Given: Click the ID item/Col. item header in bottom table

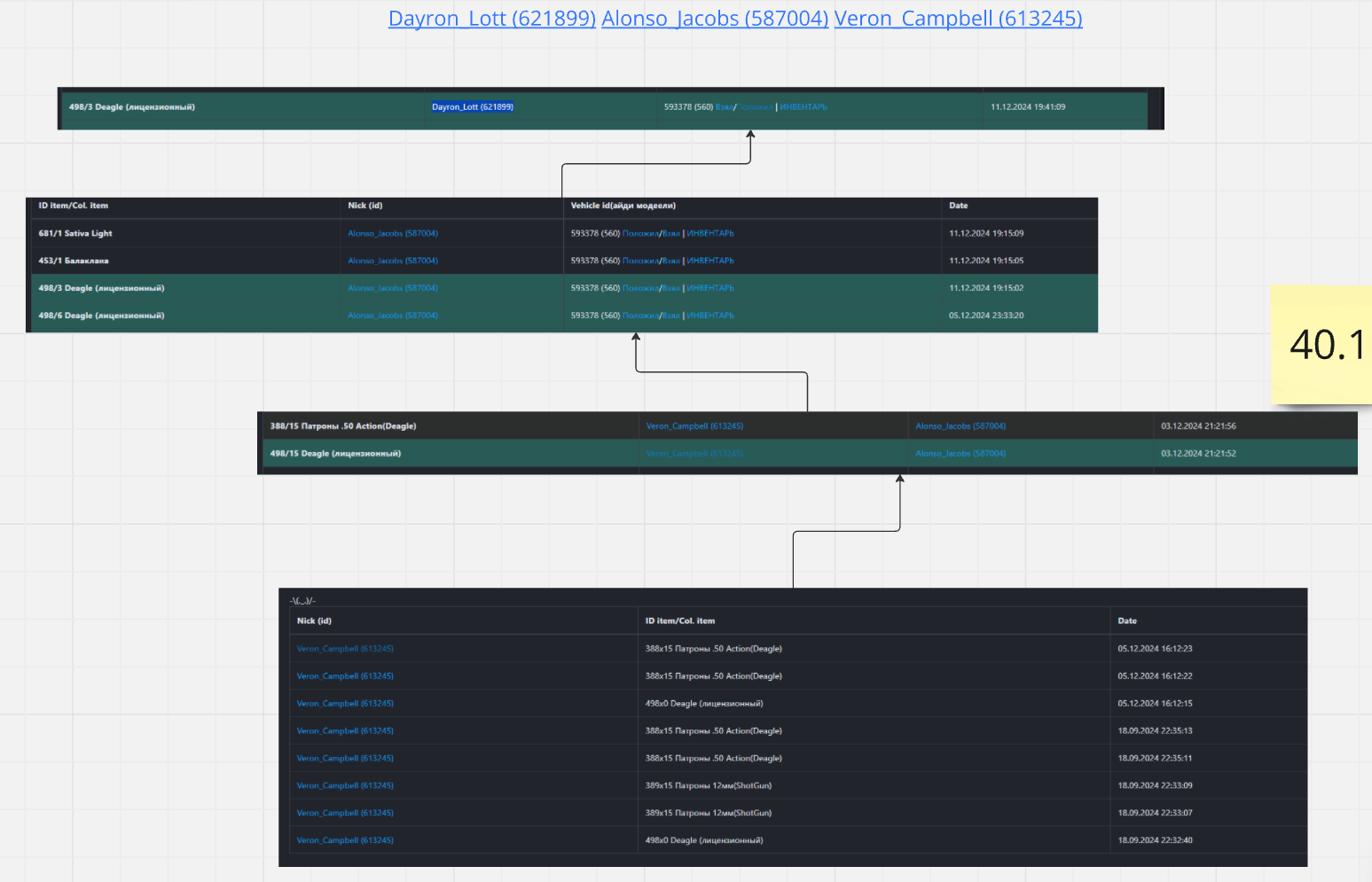Looking at the screenshot, I should click(679, 621).
